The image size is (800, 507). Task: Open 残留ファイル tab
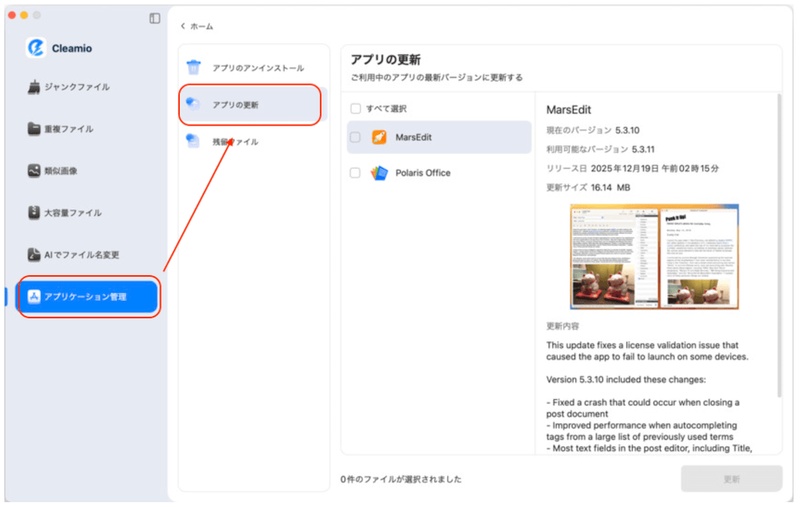click(253, 141)
